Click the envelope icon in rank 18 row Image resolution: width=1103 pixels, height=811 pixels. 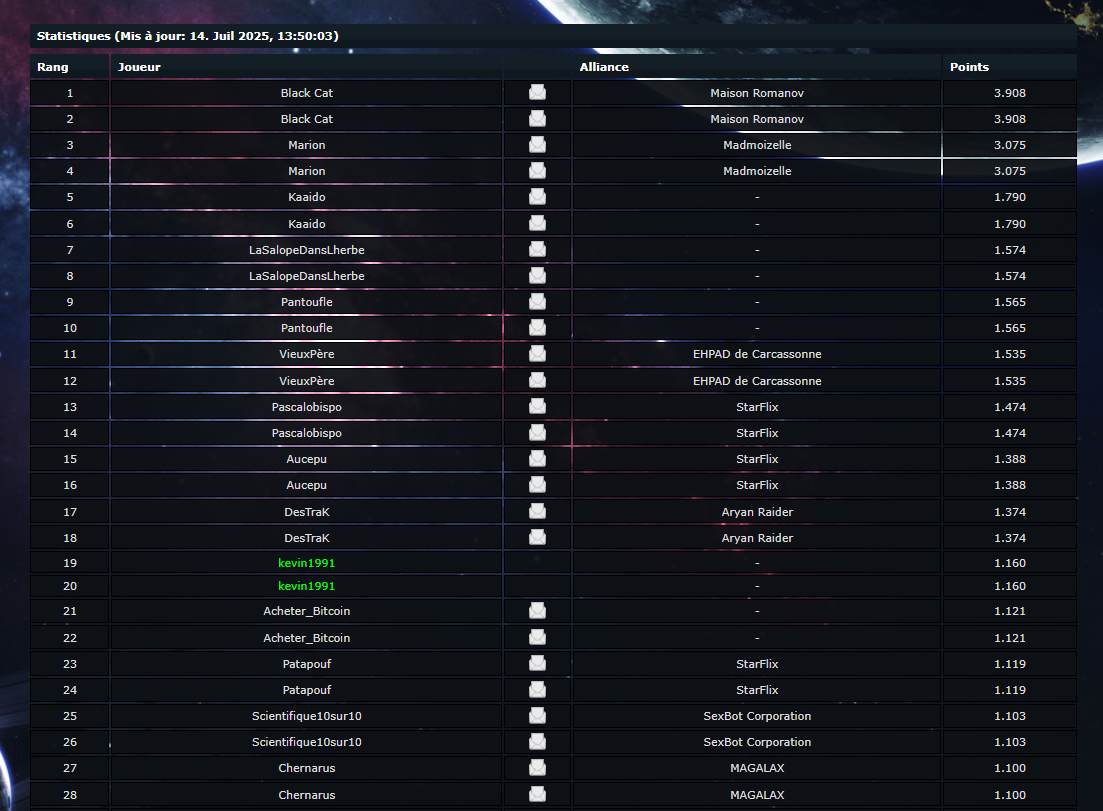click(x=537, y=537)
